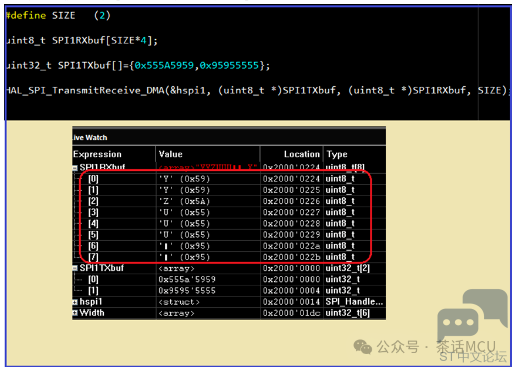Collapse the SPI1RXbuf array node
The width and height of the screenshot is (516, 372).
click(75, 168)
